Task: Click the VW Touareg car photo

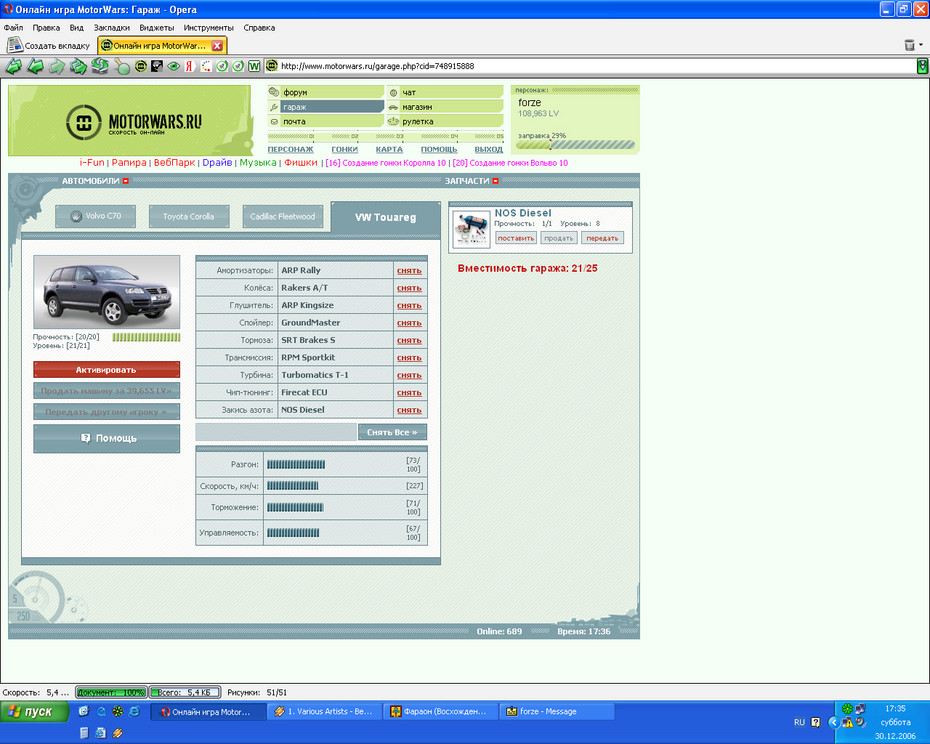Action: pos(107,292)
